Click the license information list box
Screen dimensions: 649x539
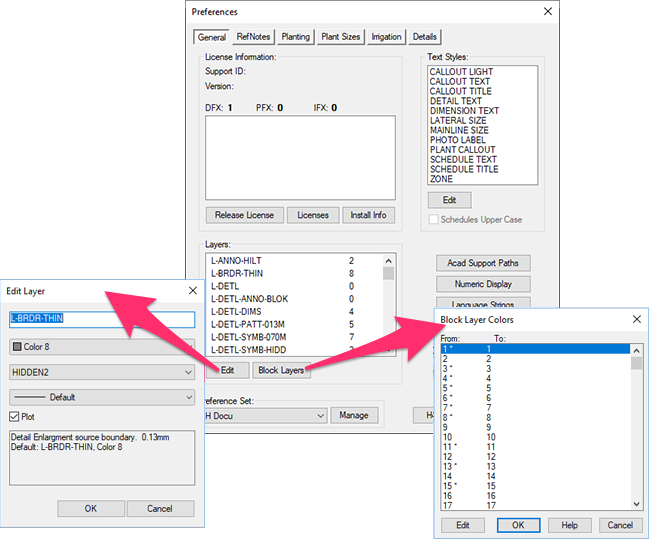300,158
